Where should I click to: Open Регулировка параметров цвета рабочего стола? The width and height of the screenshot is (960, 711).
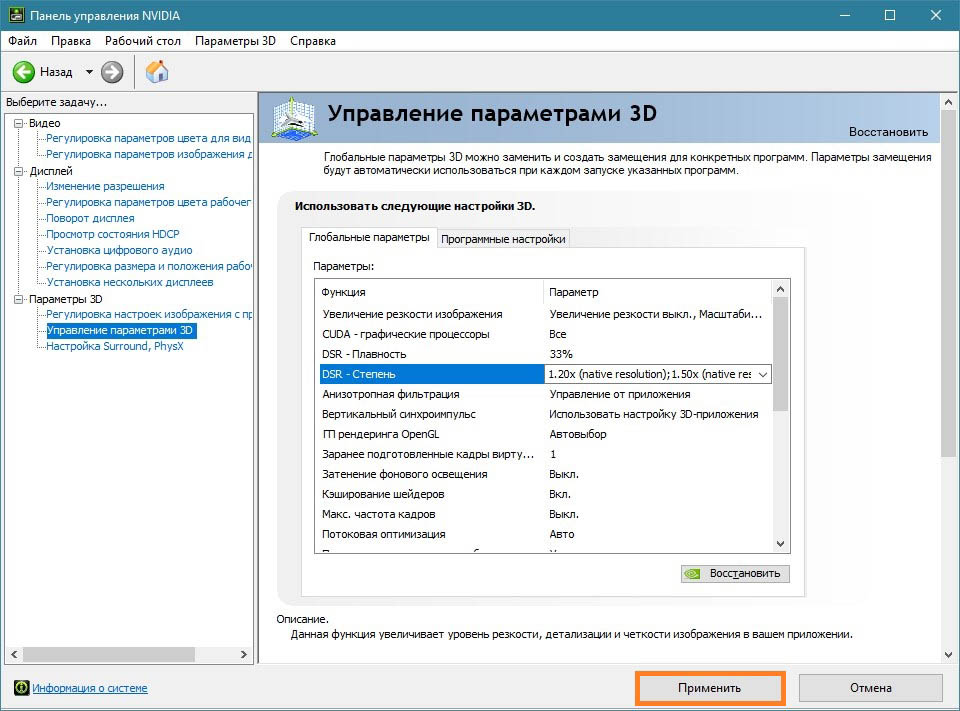[148, 202]
